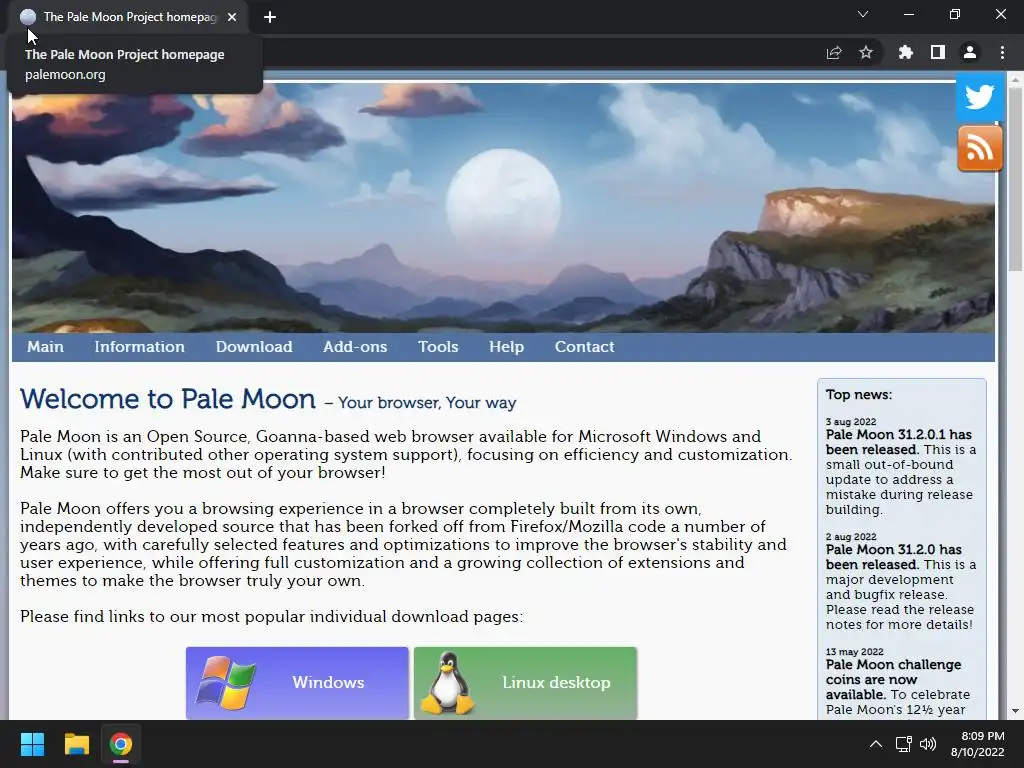Select 'Pale Moon 31.2.0.1 has been released' headline
Image resolution: width=1024 pixels, height=768 pixels.
click(898, 442)
